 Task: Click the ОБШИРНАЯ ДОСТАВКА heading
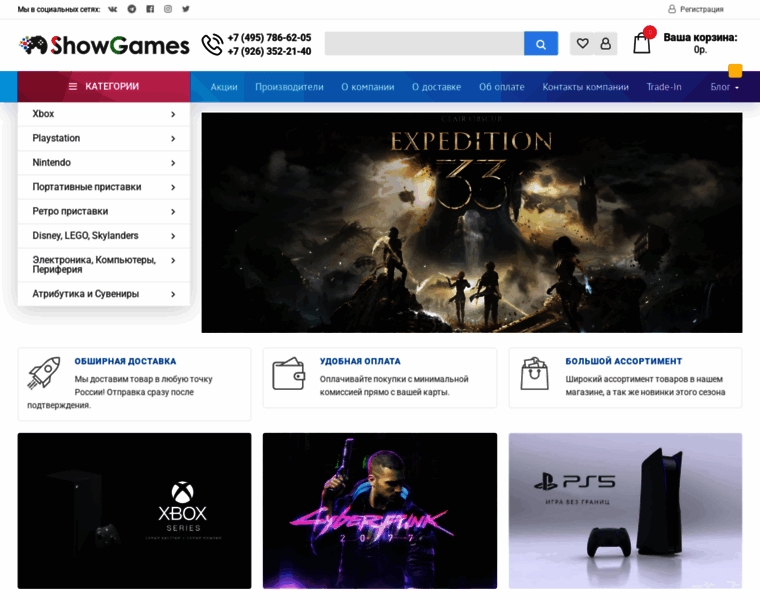pyautogui.click(x=125, y=361)
